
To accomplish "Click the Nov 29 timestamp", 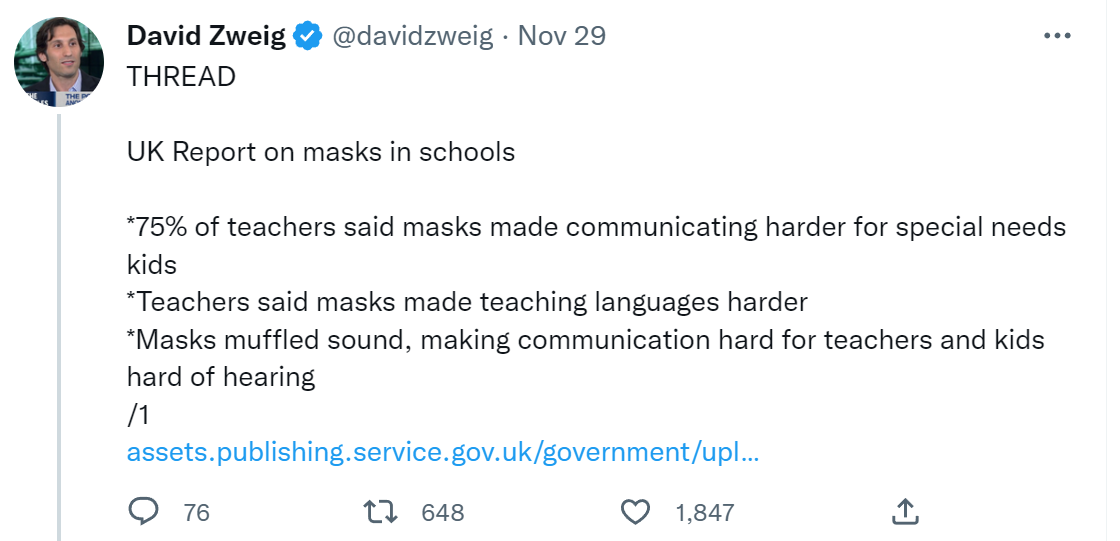I will point(562,37).
